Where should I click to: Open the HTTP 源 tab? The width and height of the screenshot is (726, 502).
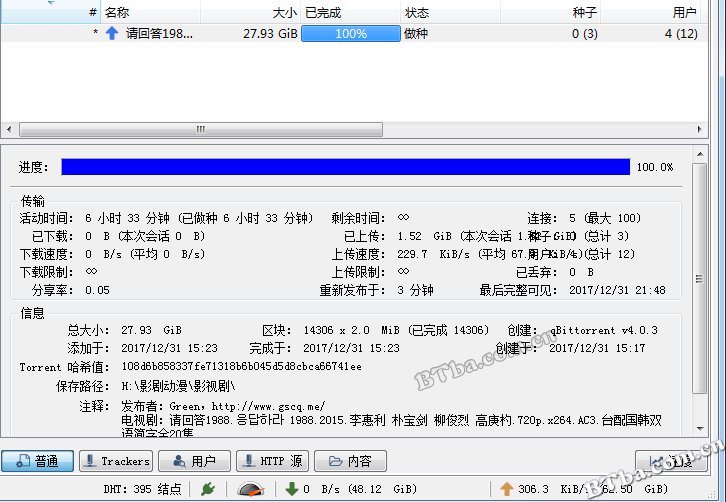tap(272, 461)
